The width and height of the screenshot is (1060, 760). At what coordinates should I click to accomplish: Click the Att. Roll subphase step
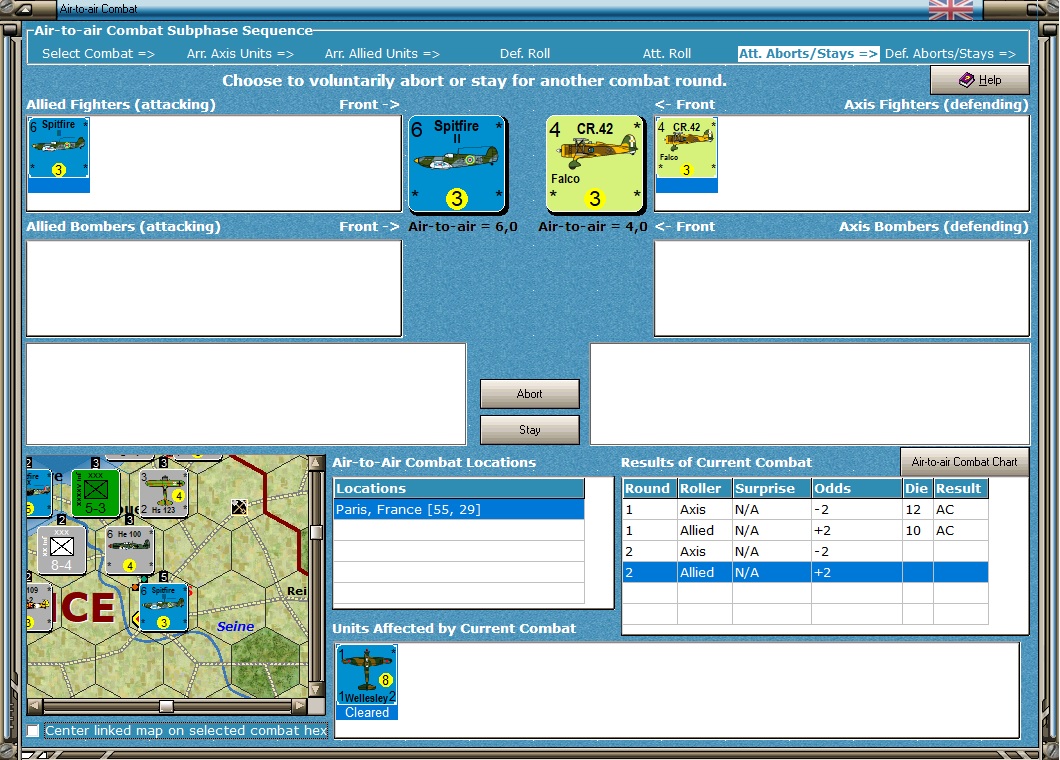coord(667,53)
